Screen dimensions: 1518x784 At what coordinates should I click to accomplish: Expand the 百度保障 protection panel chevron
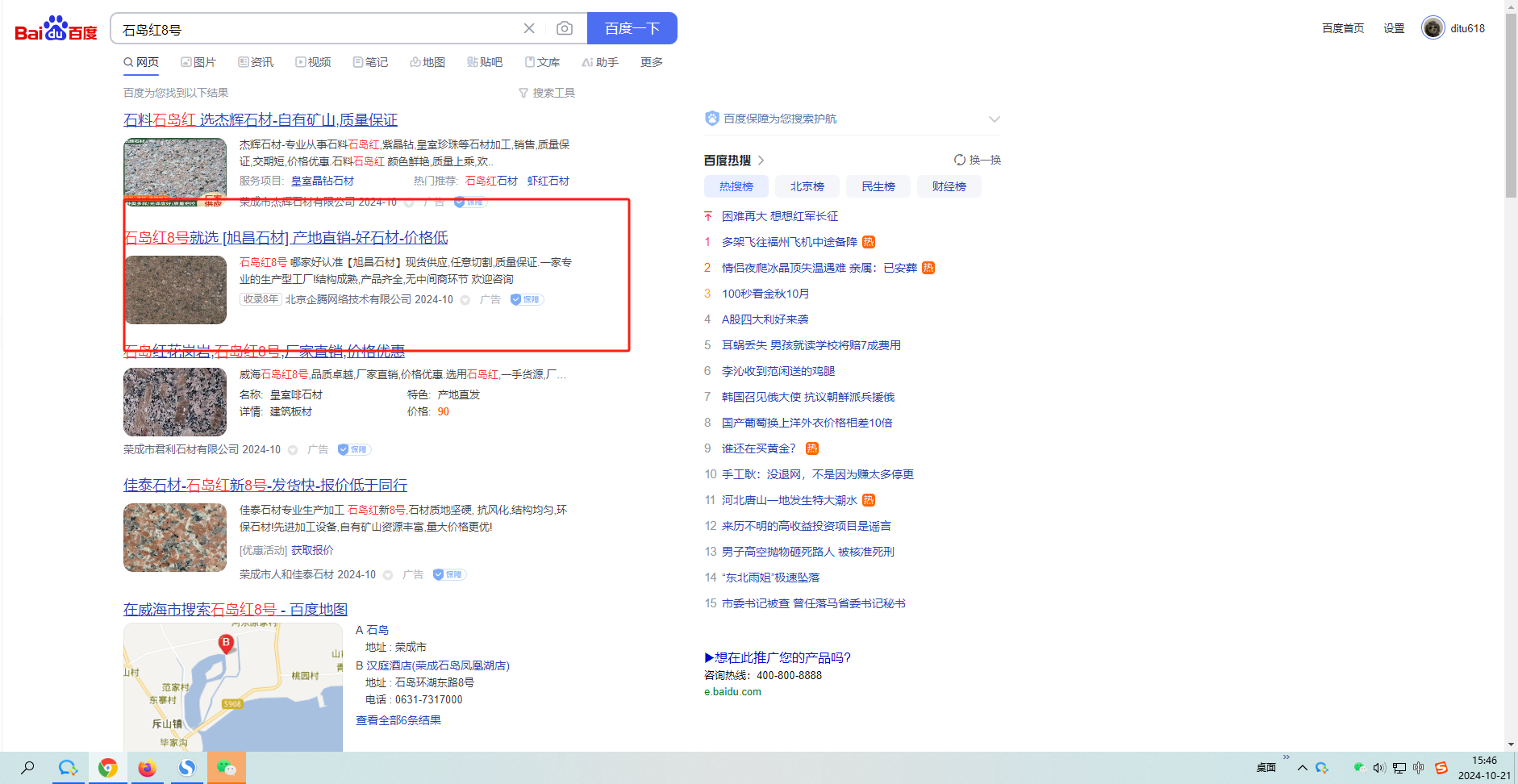(x=994, y=119)
